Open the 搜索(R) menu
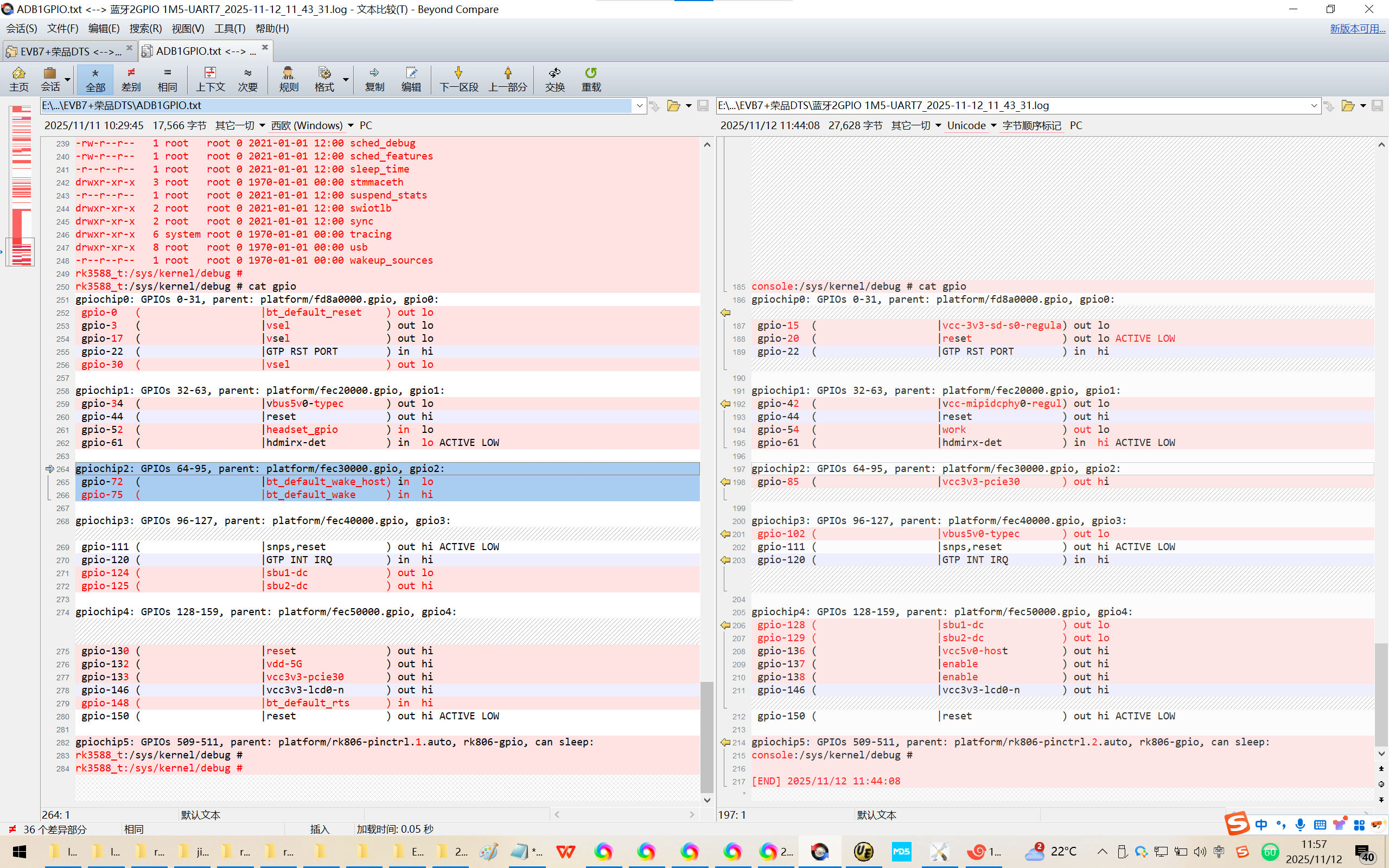Image resolution: width=1389 pixels, height=868 pixels. point(145,28)
